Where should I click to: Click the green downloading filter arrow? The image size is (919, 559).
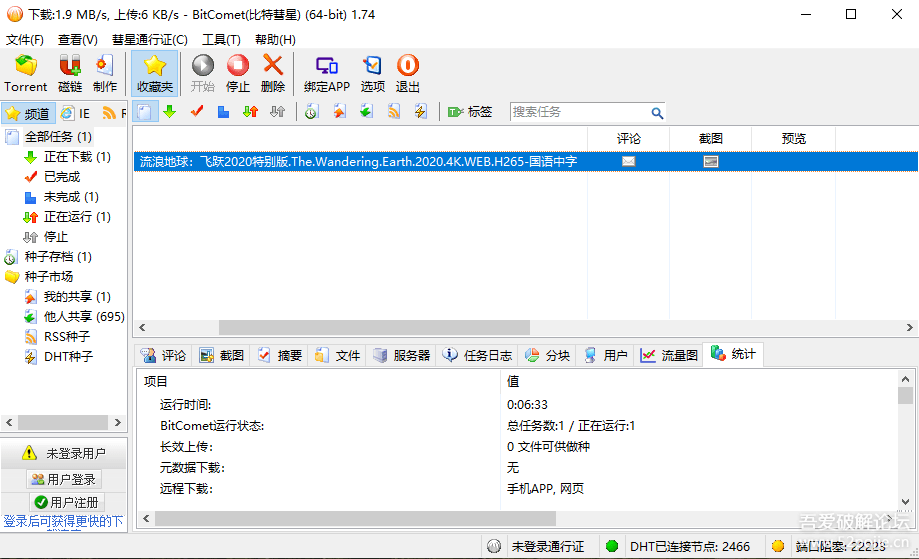point(170,111)
